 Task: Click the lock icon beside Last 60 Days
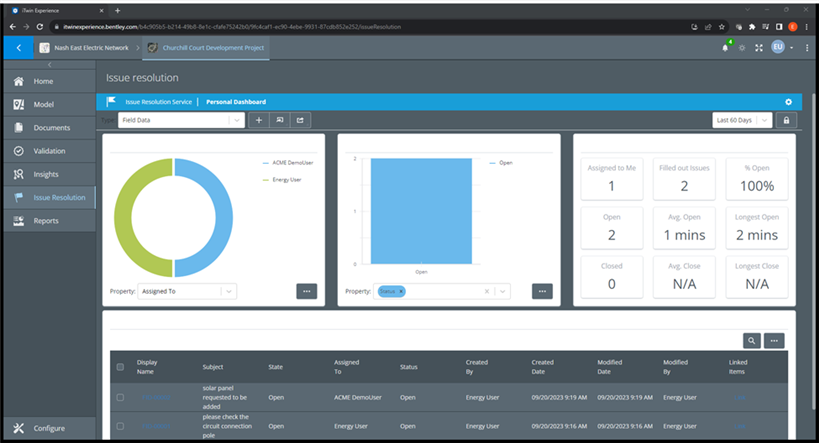coord(788,120)
